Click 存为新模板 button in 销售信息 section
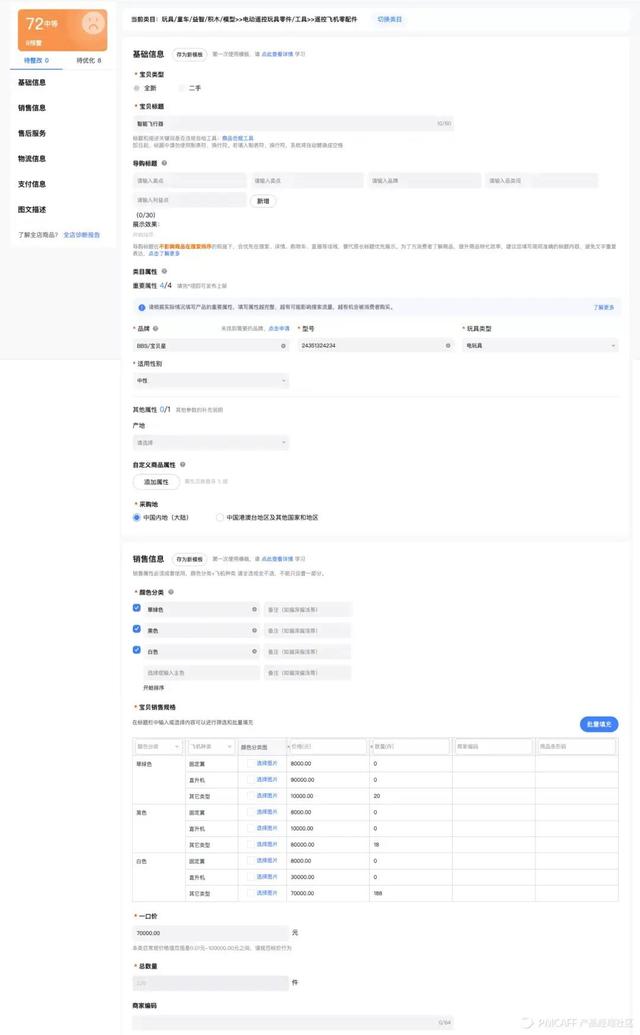Screen dimensions: 640x1035 [x=190, y=559]
